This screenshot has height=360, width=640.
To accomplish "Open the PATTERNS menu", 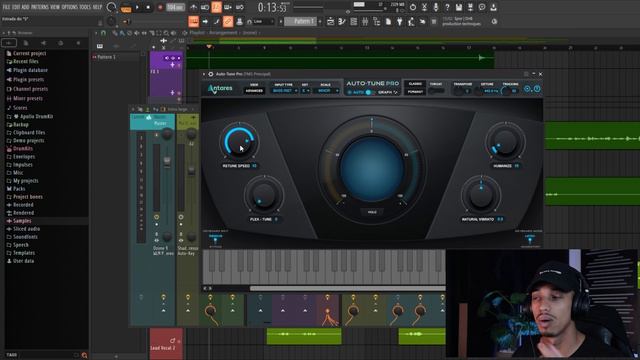I will click(40, 7).
